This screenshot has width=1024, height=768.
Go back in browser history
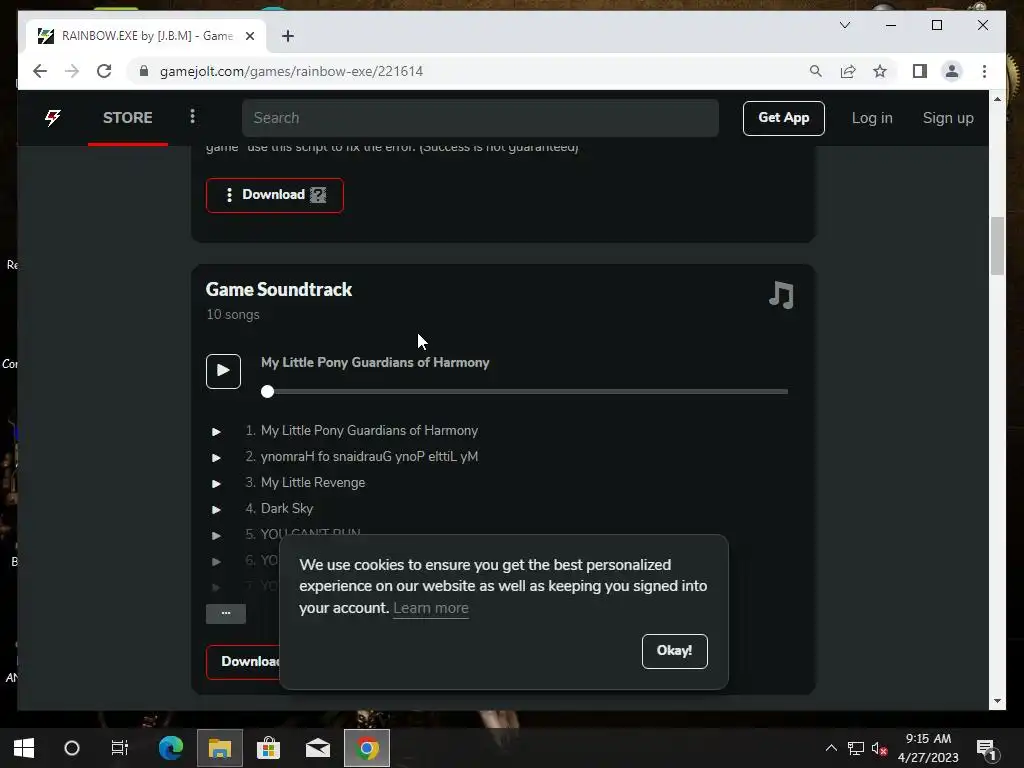coord(40,71)
